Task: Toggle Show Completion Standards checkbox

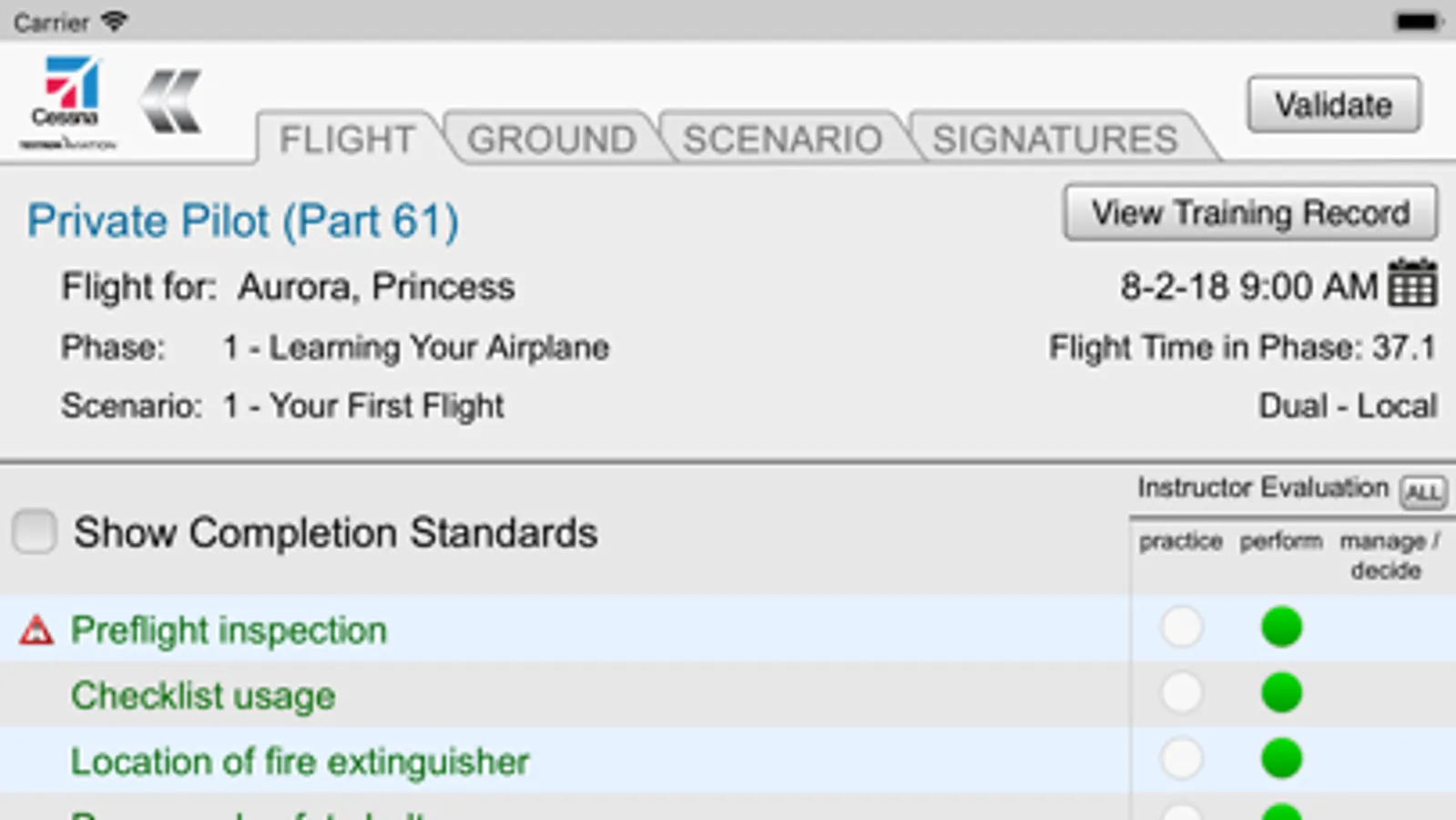Action: tap(35, 531)
